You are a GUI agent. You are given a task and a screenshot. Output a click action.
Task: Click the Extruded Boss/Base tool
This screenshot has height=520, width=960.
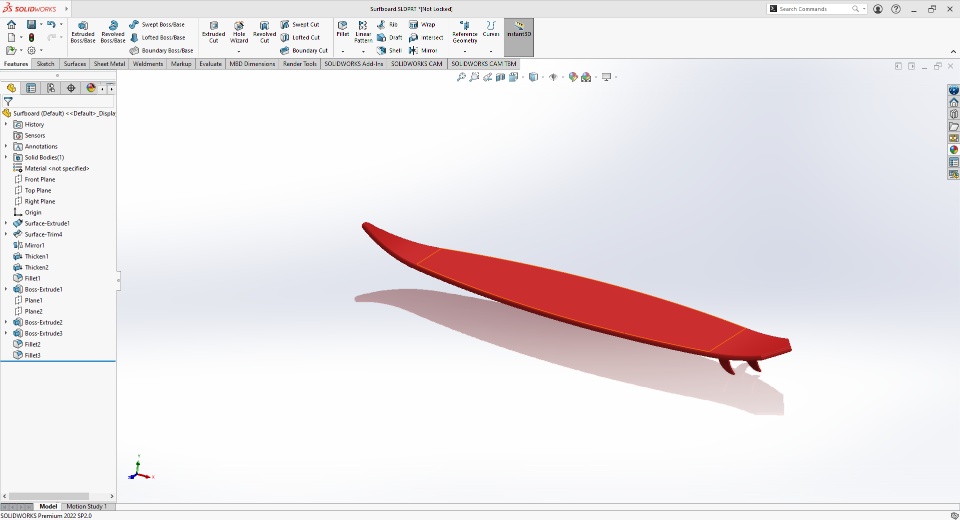(83, 32)
